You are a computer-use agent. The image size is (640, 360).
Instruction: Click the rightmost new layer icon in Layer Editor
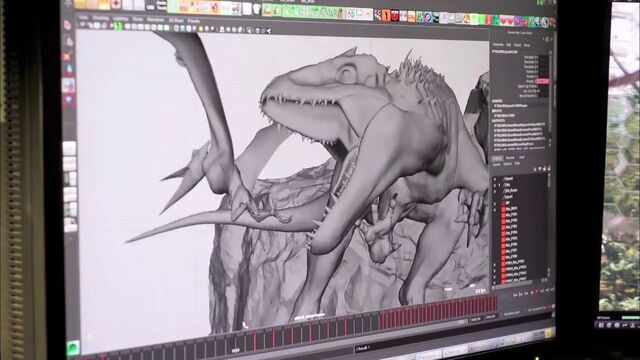549,168
